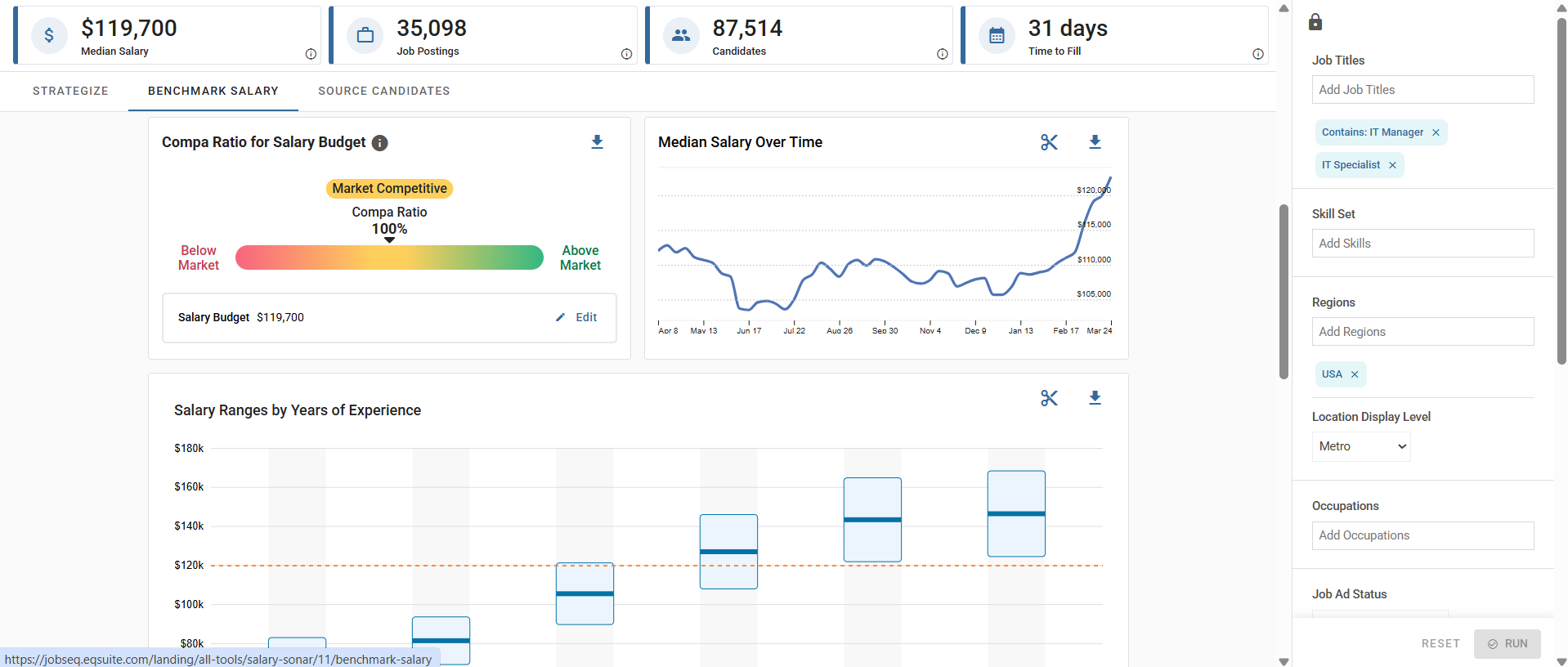Open the Location Display Level dropdown
Image resolution: width=1568 pixels, height=667 pixels.
1361,446
